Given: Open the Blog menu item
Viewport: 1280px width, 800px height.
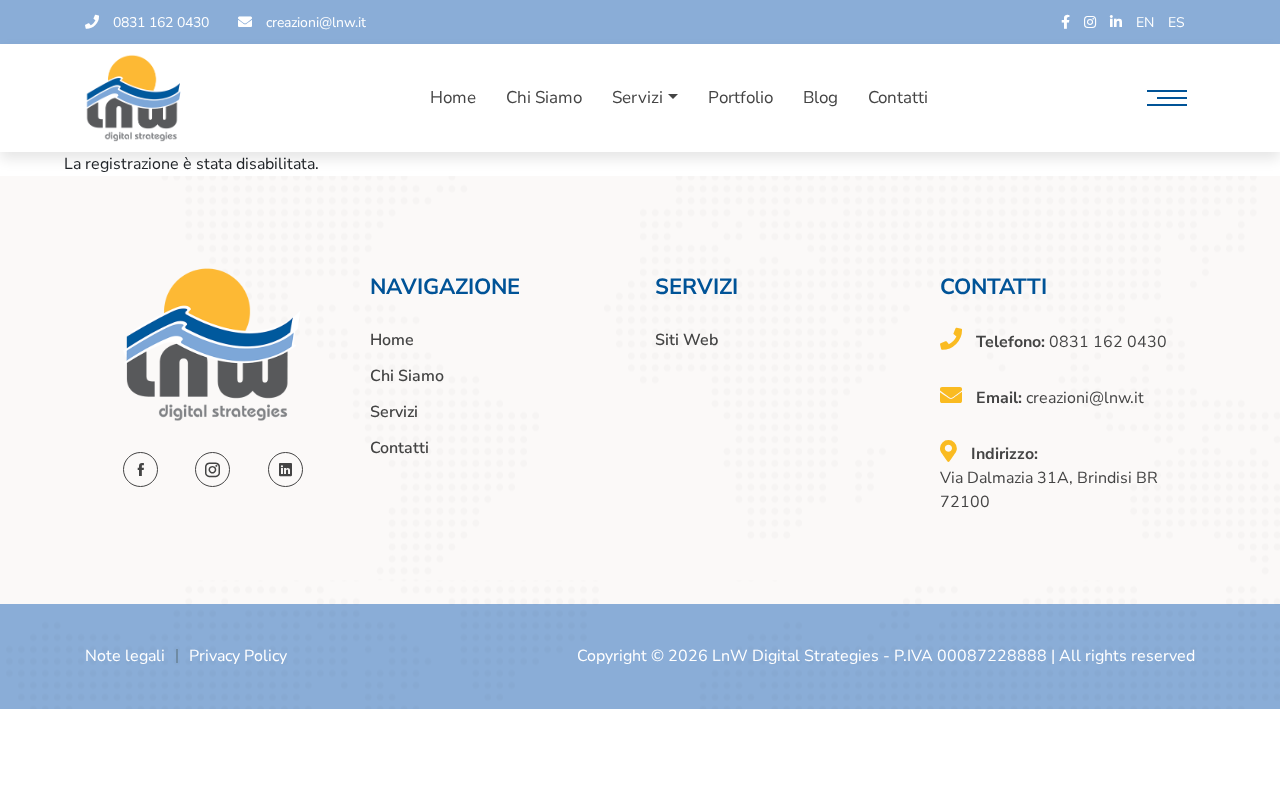Looking at the screenshot, I should (x=820, y=97).
